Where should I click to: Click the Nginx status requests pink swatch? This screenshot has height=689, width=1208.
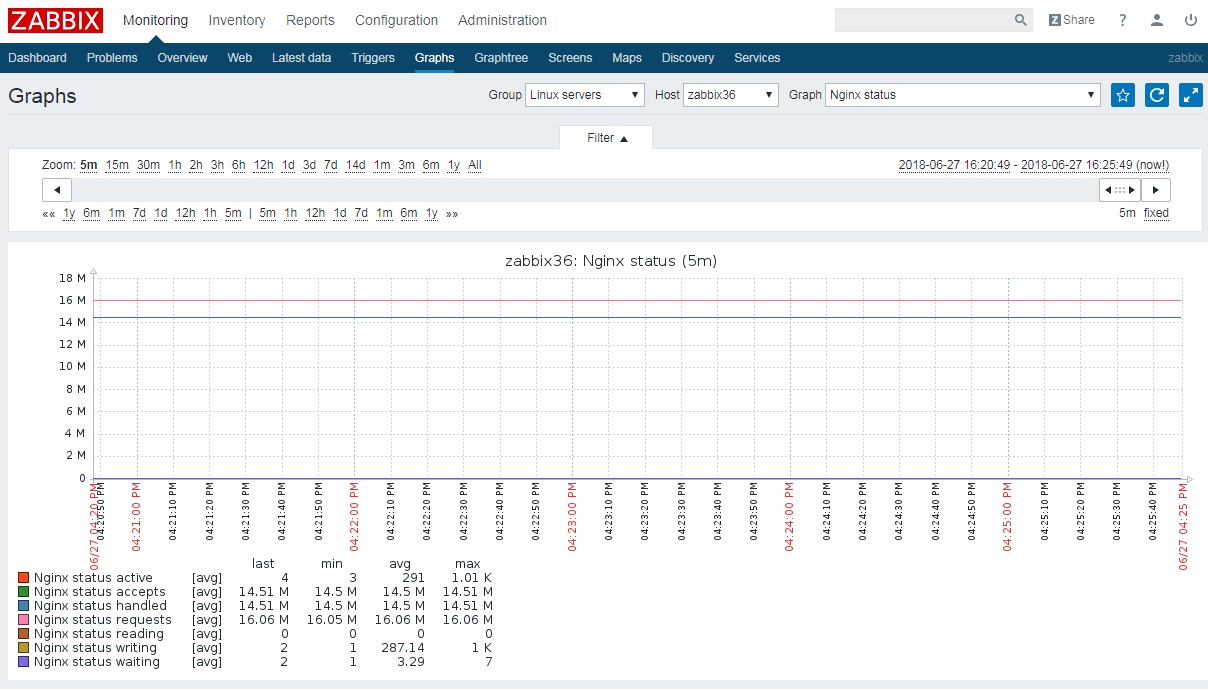24,620
